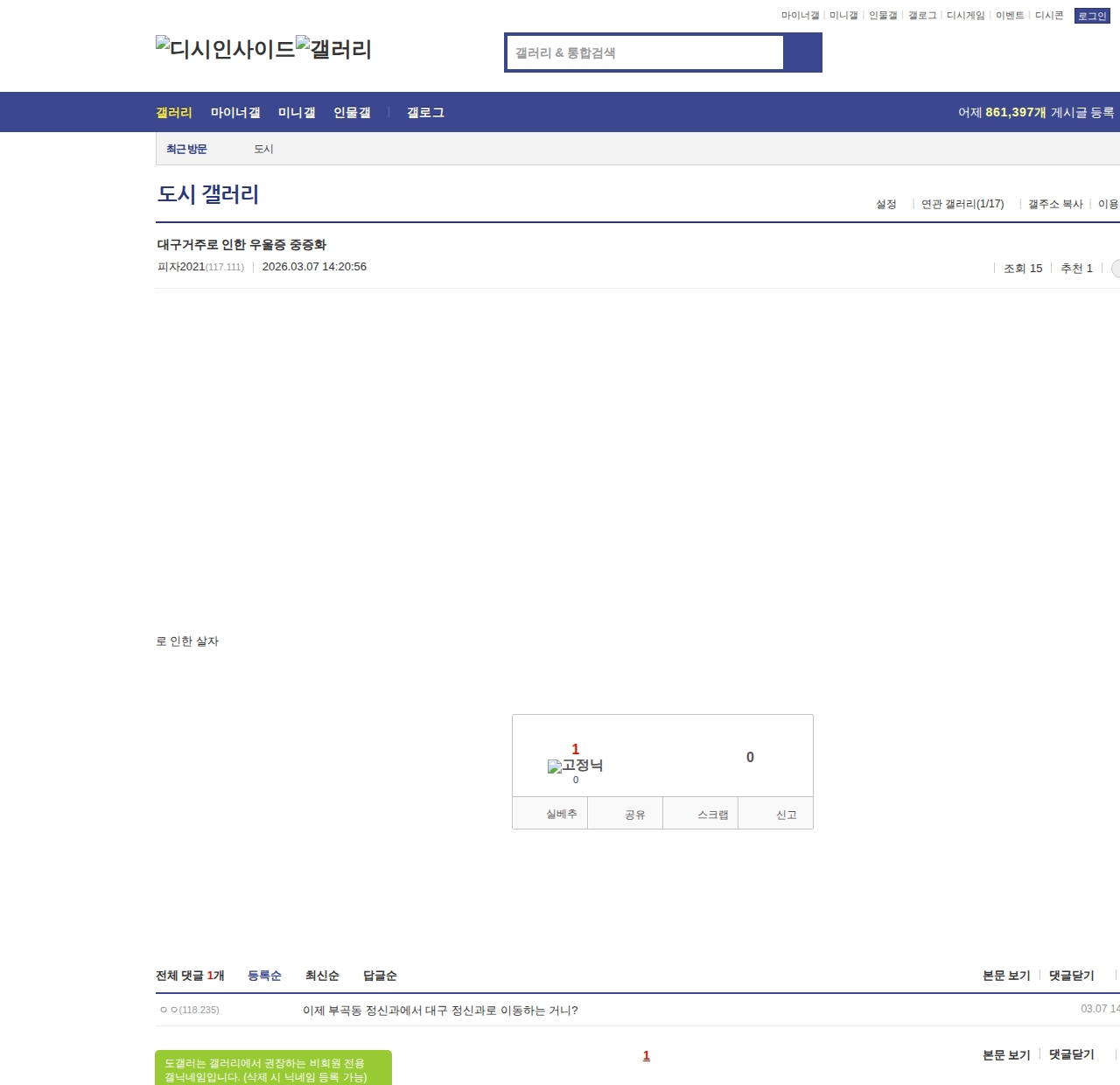The image size is (1120, 1085).
Task: Click the post title 대구거주로 인한 우울증 중증화
Action: 241,244
